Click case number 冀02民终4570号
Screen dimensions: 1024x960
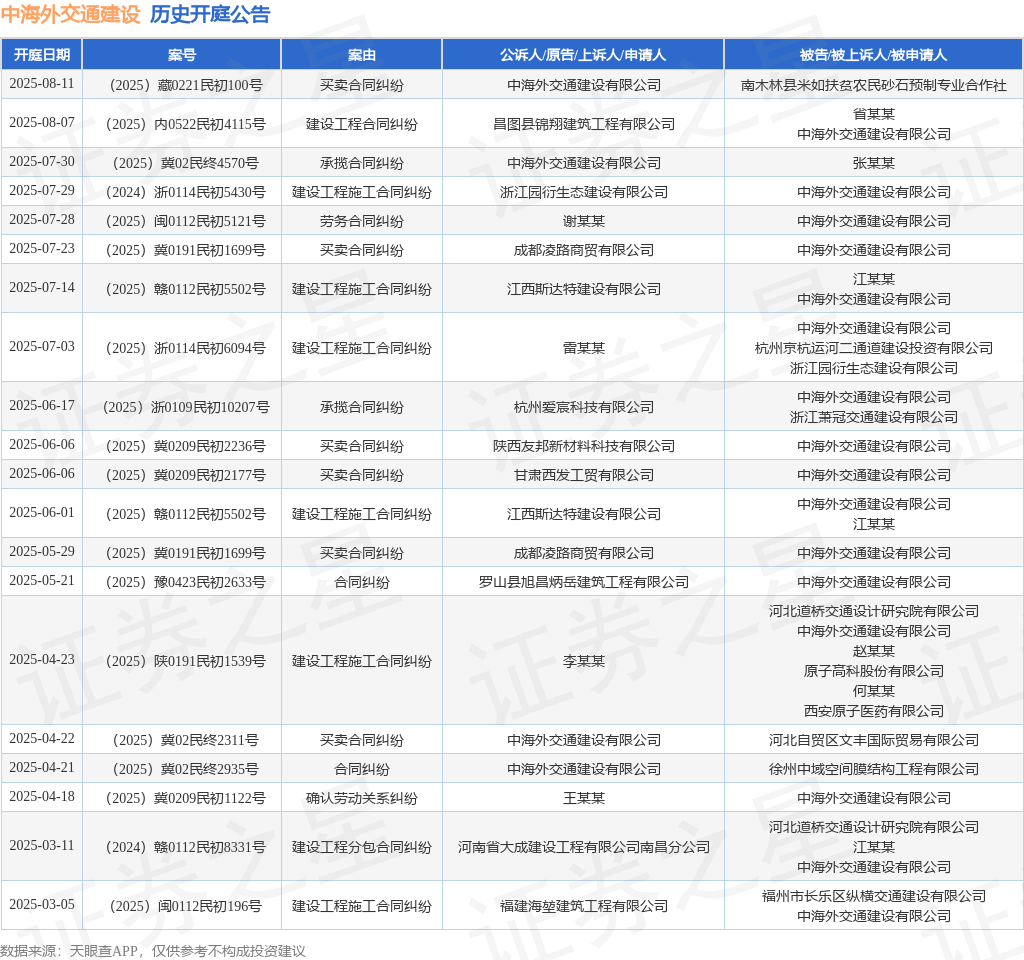[186, 163]
